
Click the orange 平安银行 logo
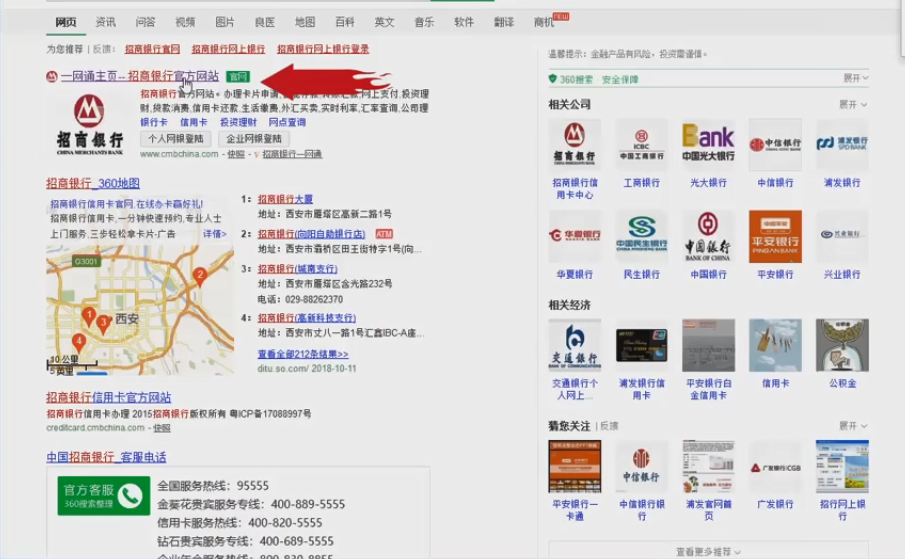[775, 236]
